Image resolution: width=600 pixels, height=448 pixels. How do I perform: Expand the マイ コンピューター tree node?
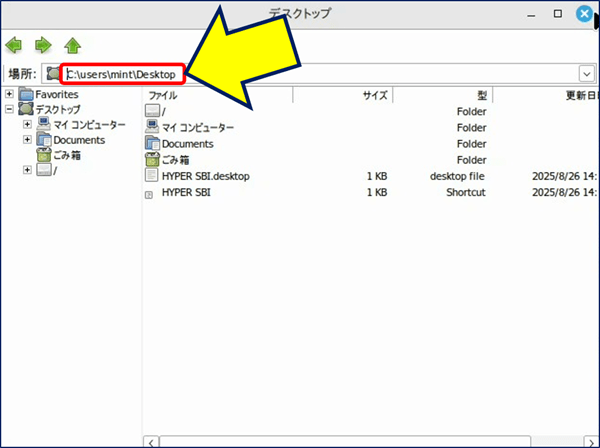click(27, 124)
